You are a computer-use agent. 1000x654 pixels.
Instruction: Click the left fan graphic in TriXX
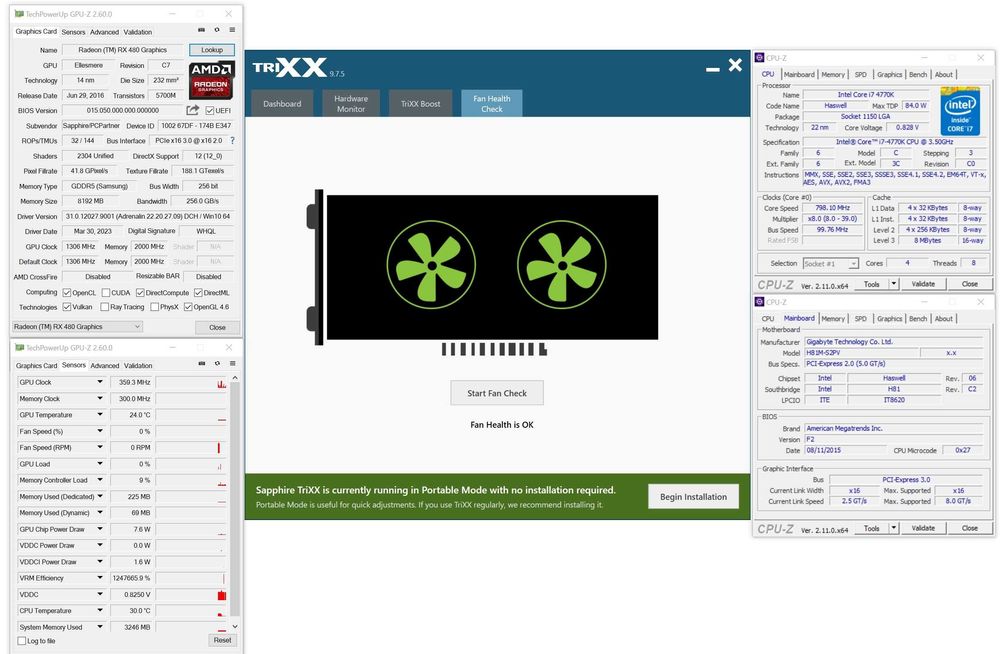tap(432, 264)
